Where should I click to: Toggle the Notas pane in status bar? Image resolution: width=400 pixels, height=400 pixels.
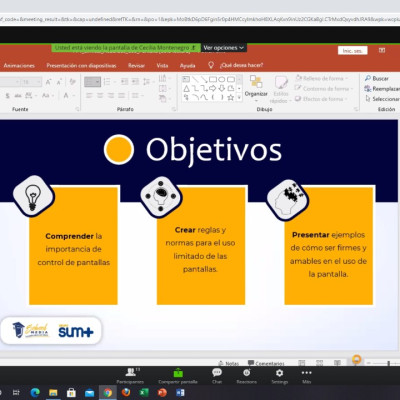tap(228, 363)
